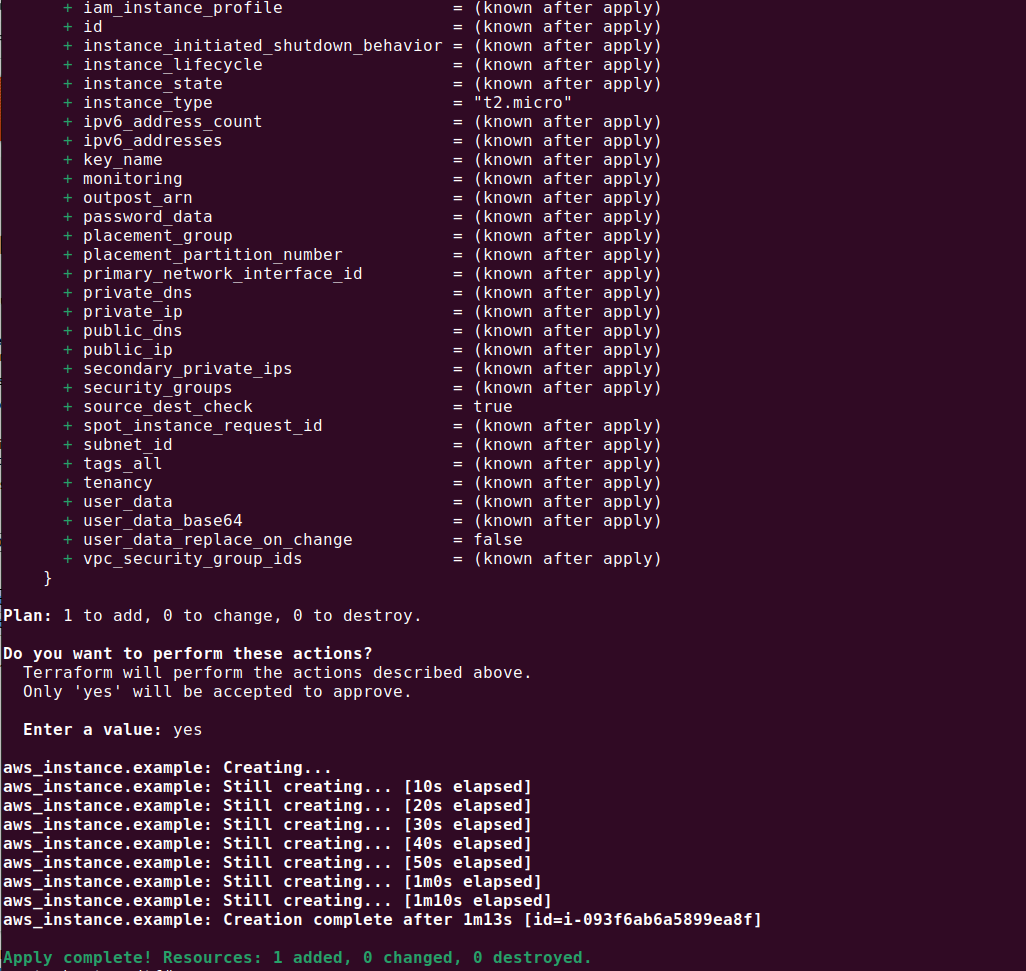Click the instance_initiated_shutdown_behavior attribute

coord(262,46)
